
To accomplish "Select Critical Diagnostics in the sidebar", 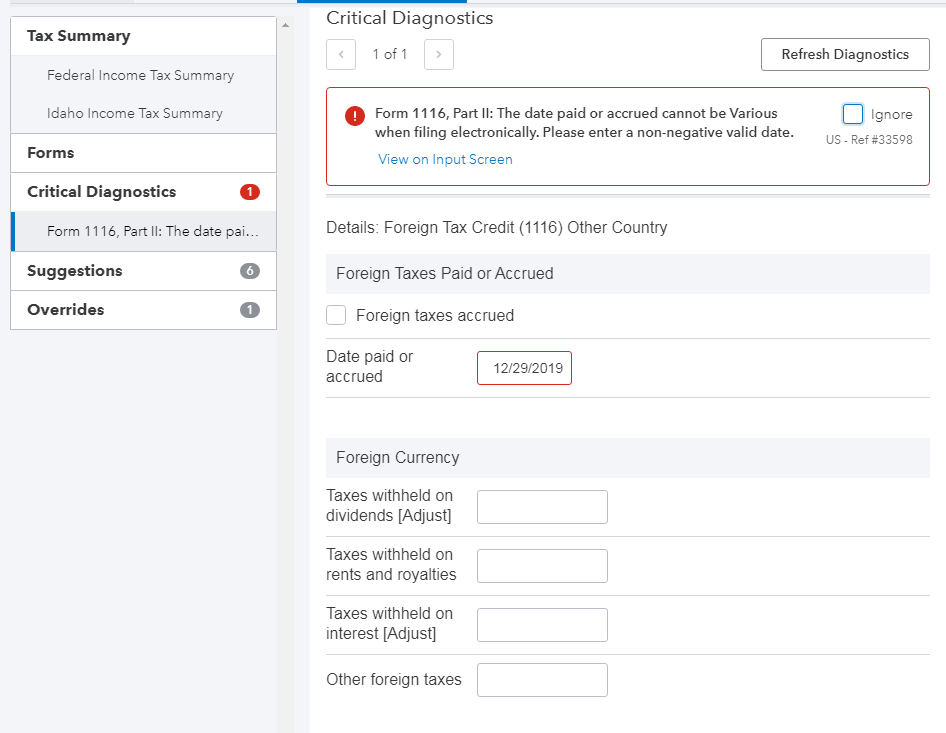I will pyautogui.click(x=101, y=192).
